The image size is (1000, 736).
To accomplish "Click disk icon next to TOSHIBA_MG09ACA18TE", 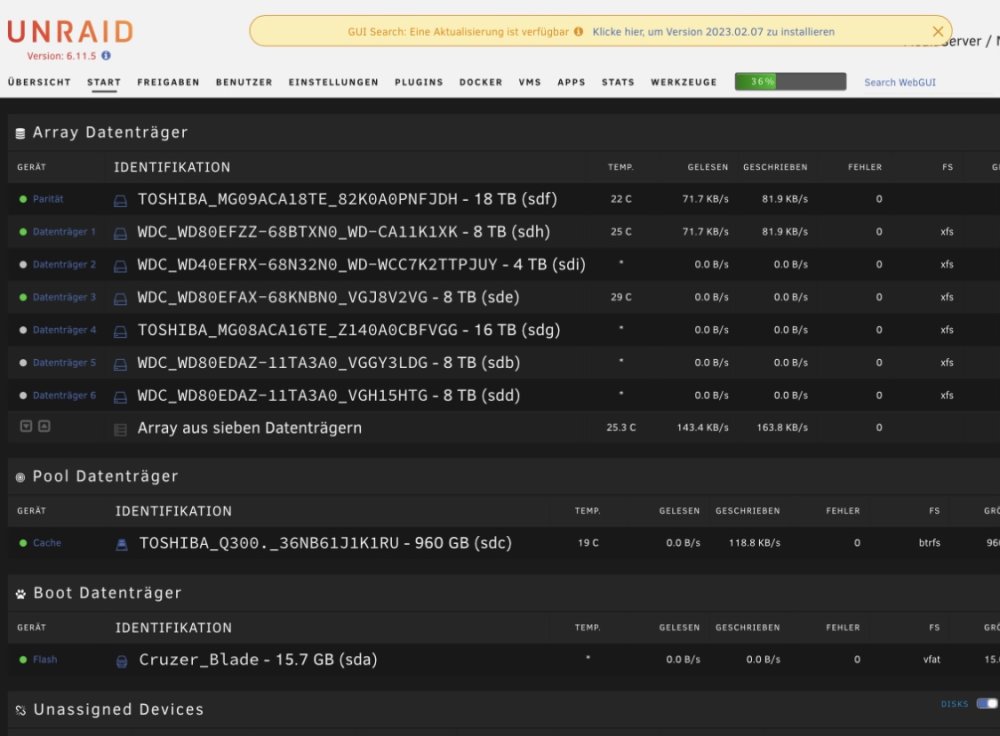I will [120, 201].
